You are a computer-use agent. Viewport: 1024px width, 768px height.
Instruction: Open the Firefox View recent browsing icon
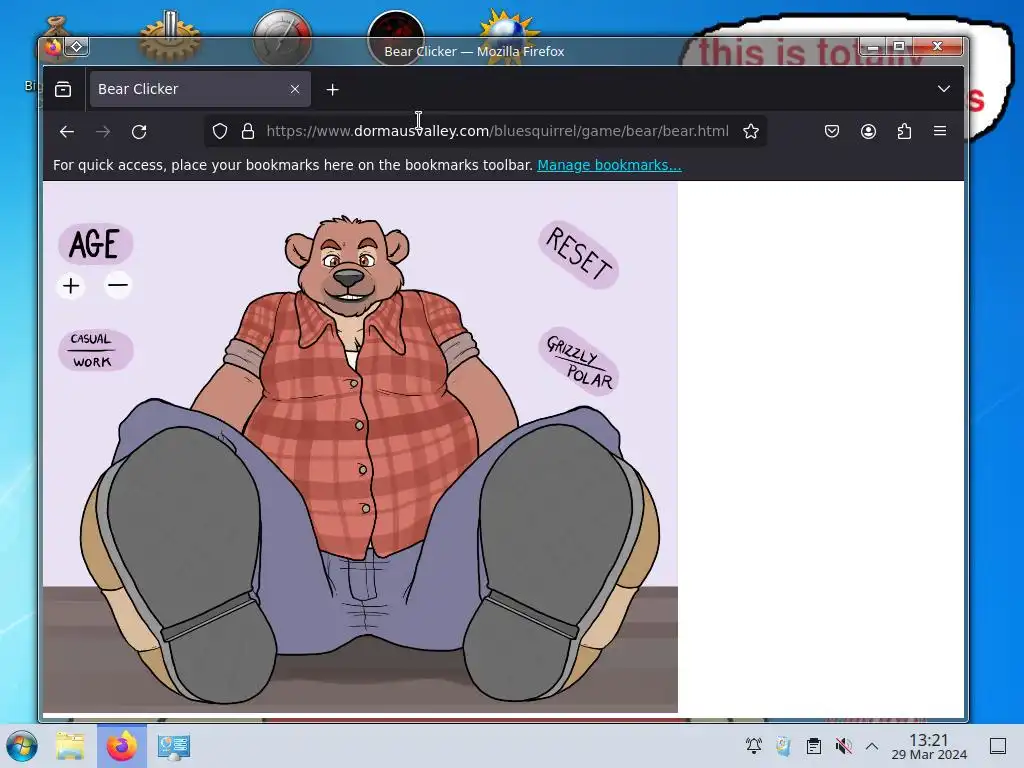click(63, 89)
